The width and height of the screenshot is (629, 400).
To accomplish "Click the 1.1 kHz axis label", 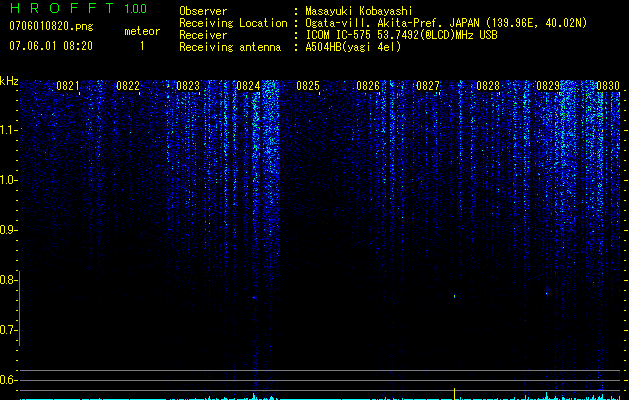I will click(x=7, y=130).
